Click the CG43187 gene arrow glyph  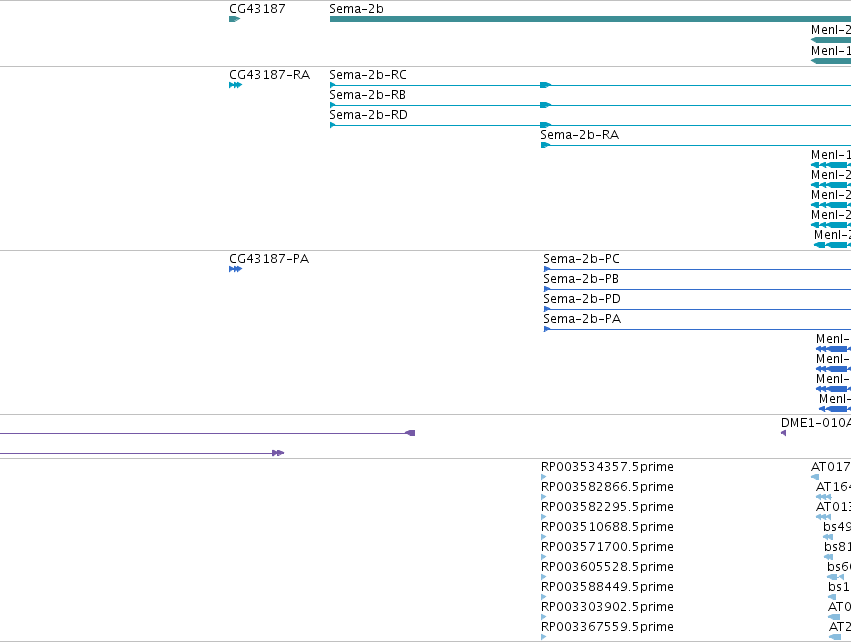point(234,19)
